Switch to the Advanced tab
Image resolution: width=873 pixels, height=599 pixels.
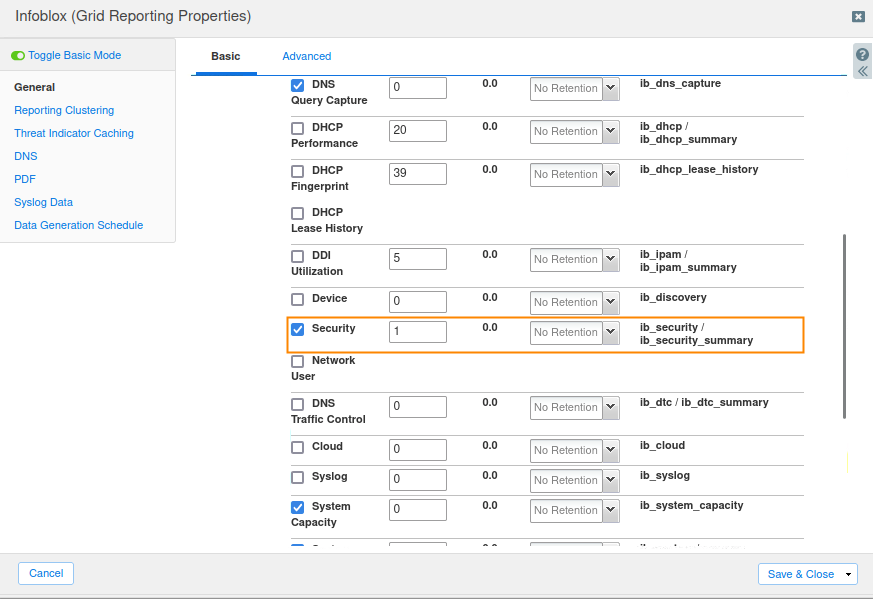pos(307,56)
